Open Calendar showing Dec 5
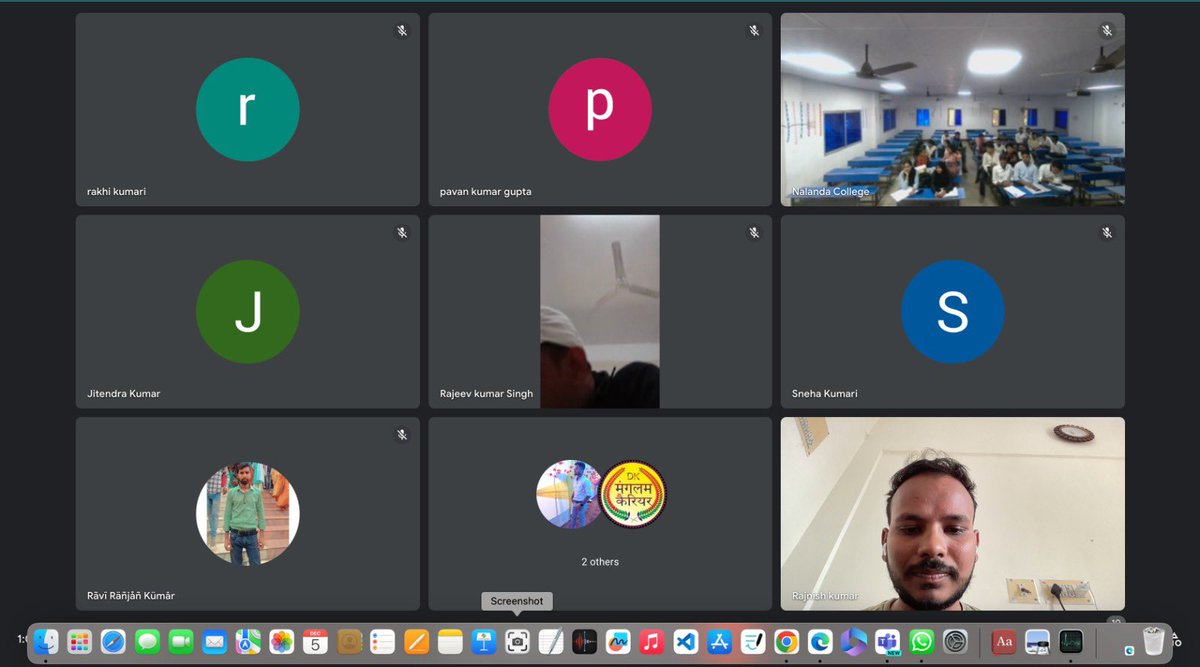The image size is (1200, 667). click(315, 641)
